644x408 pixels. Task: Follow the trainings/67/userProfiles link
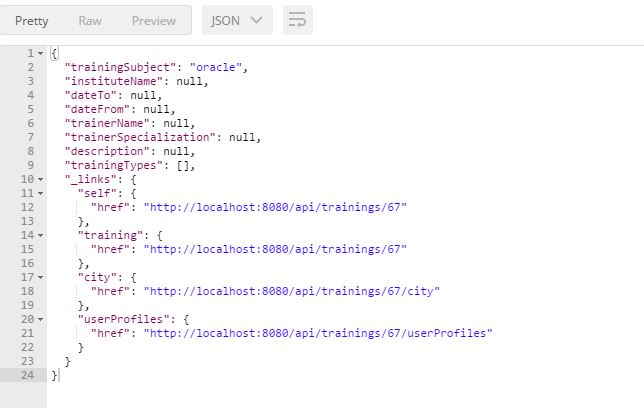[318, 333]
